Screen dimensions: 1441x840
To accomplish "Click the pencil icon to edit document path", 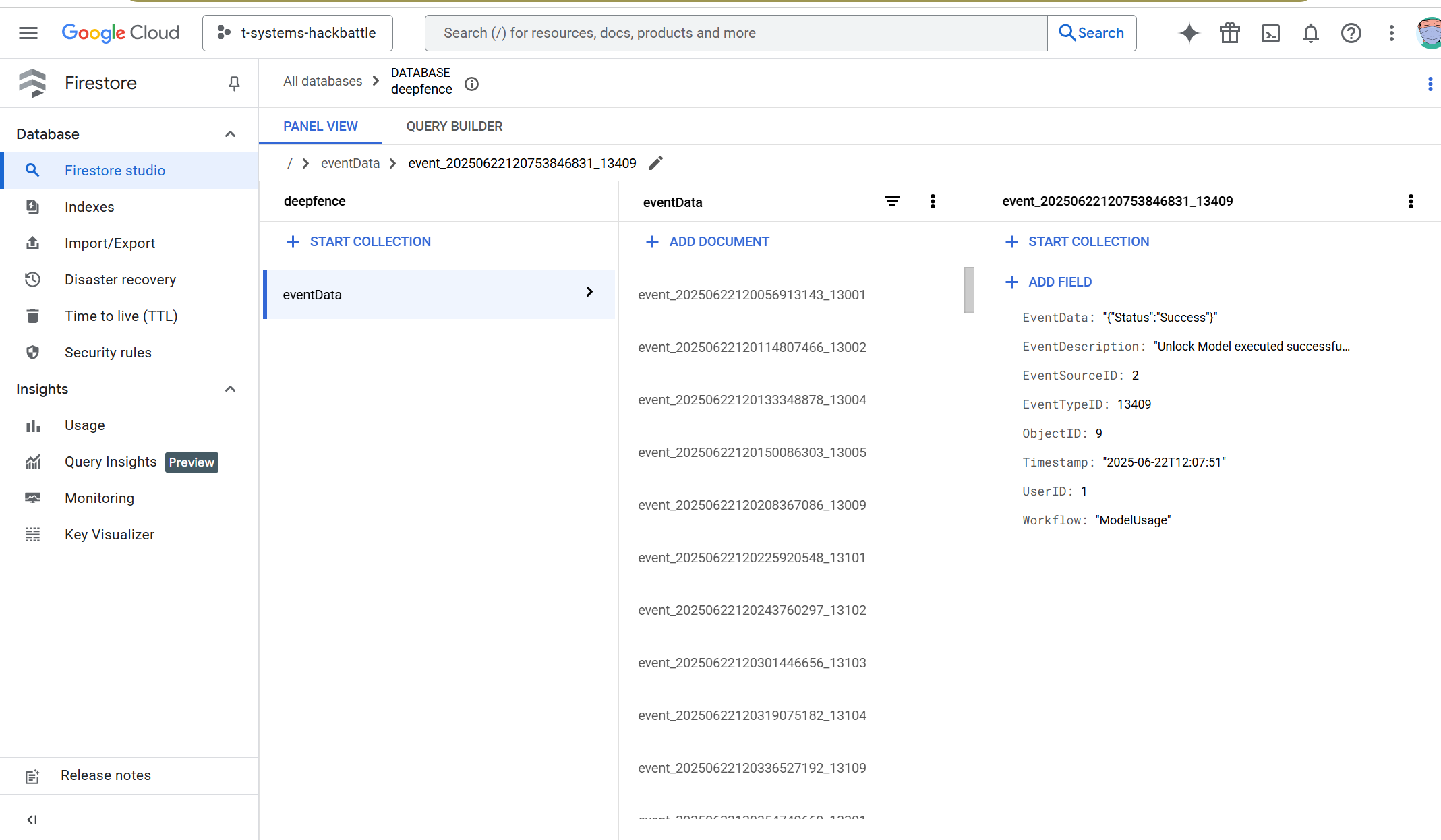I will [x=655, y=163].
